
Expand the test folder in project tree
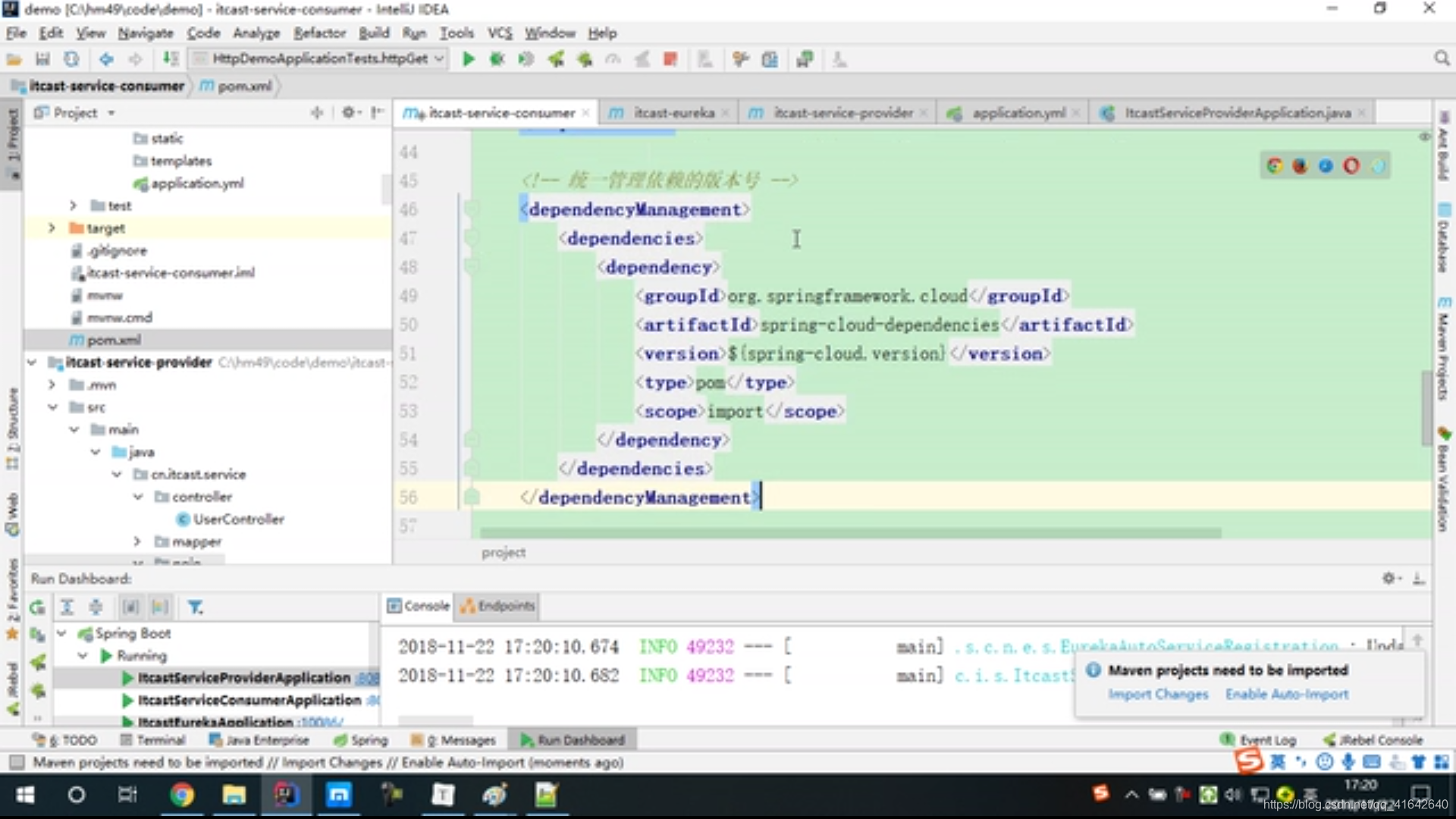[73, 206]
